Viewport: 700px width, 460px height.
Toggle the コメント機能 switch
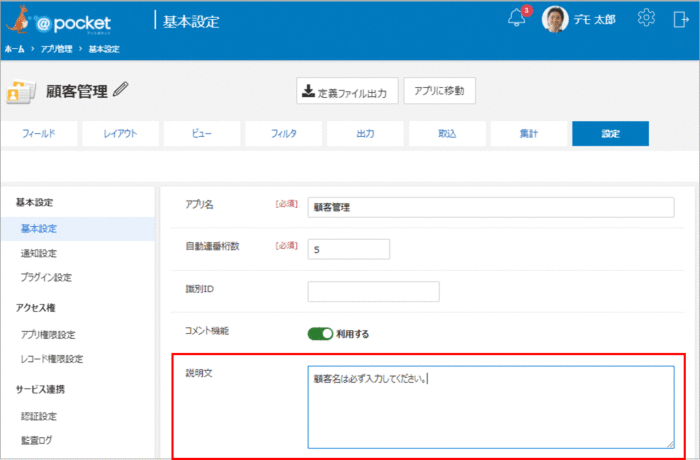click(x=320, y=334)
